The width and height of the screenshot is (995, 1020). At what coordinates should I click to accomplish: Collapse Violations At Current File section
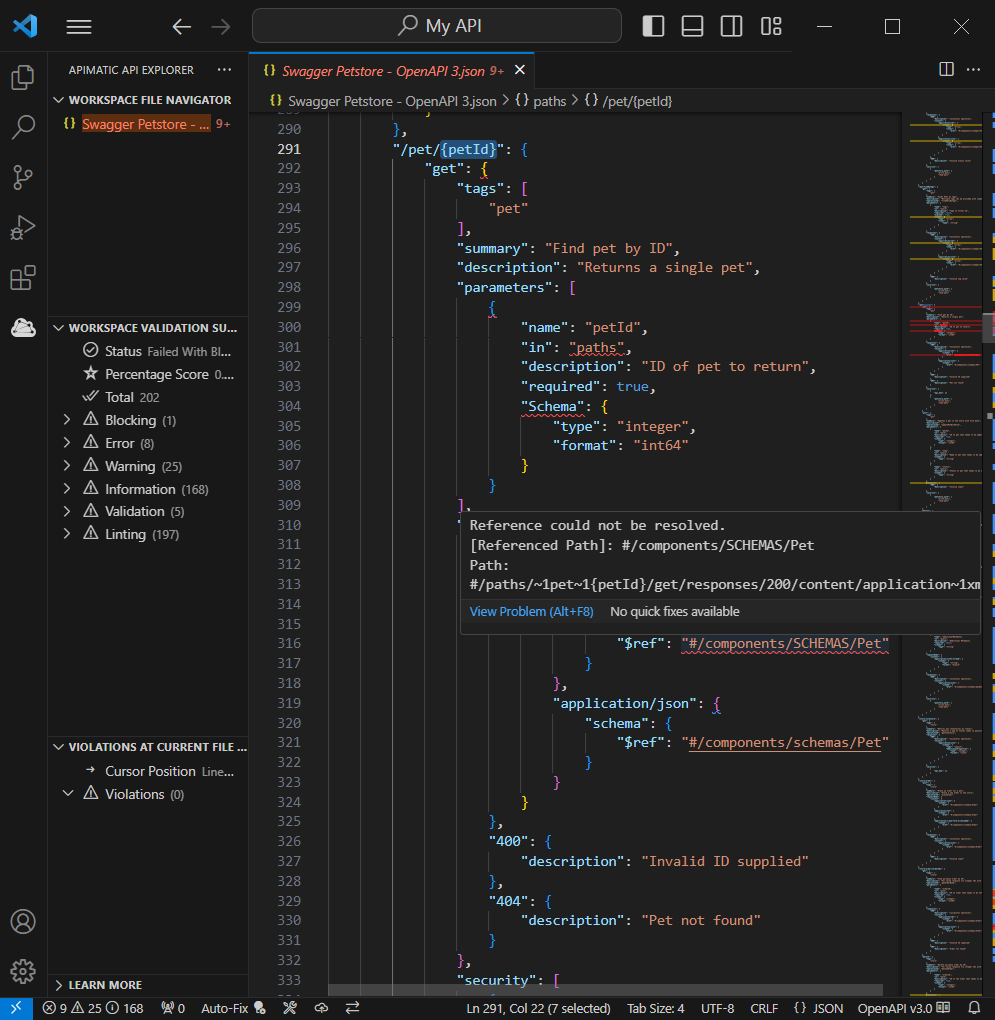(150, 747)
